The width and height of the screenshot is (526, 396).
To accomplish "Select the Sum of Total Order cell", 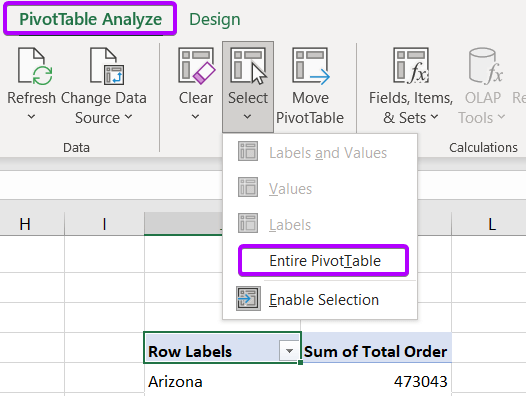I will click(376, 348).
